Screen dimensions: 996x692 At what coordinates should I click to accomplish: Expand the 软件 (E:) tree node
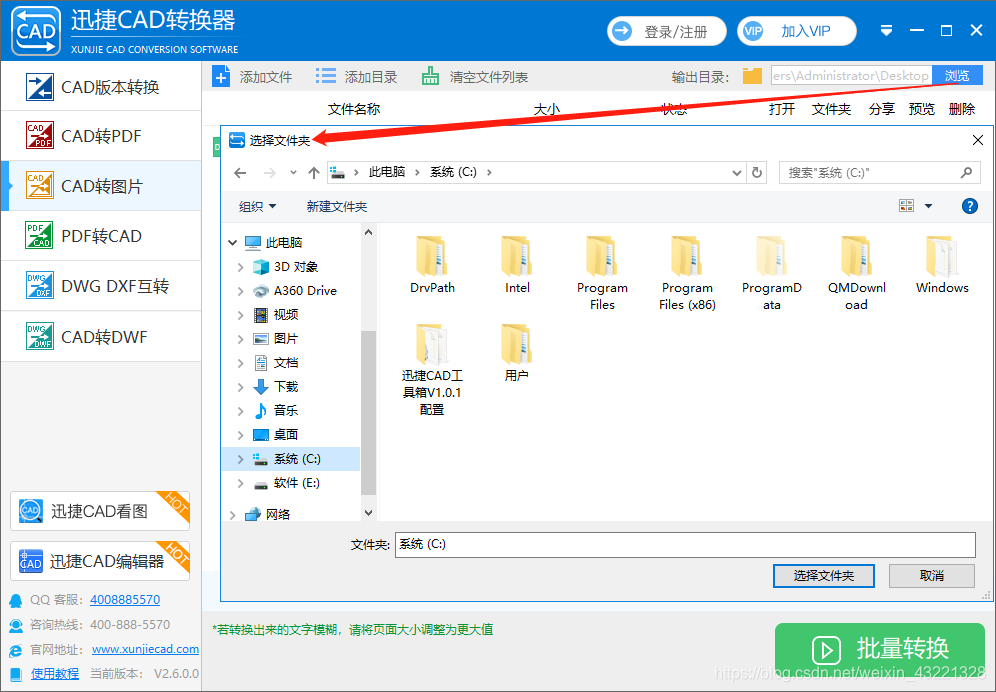(x=240, y=483)
